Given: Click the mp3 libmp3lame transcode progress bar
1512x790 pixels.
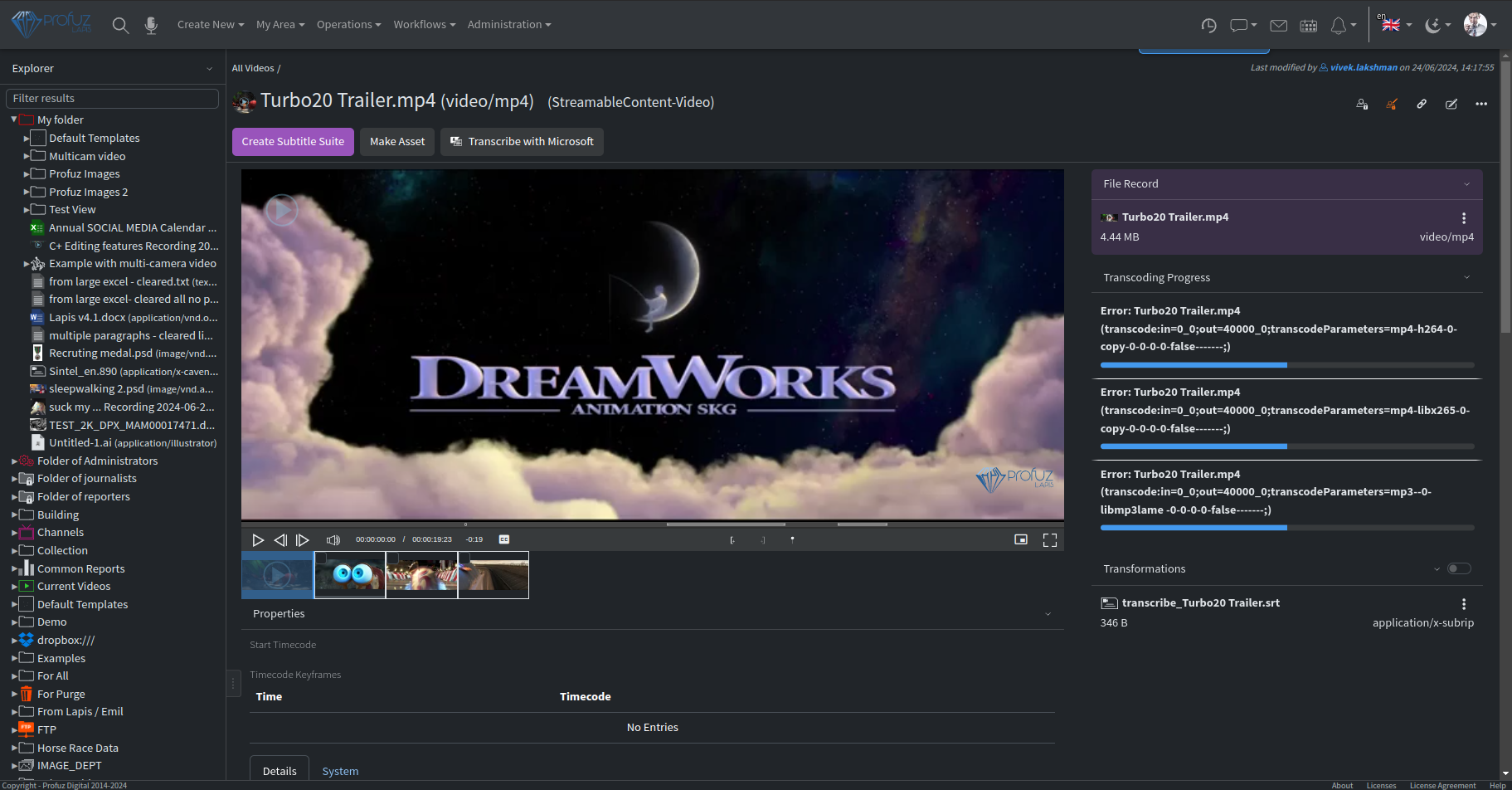Looking at the screenshot, I should click(1287, 528).
